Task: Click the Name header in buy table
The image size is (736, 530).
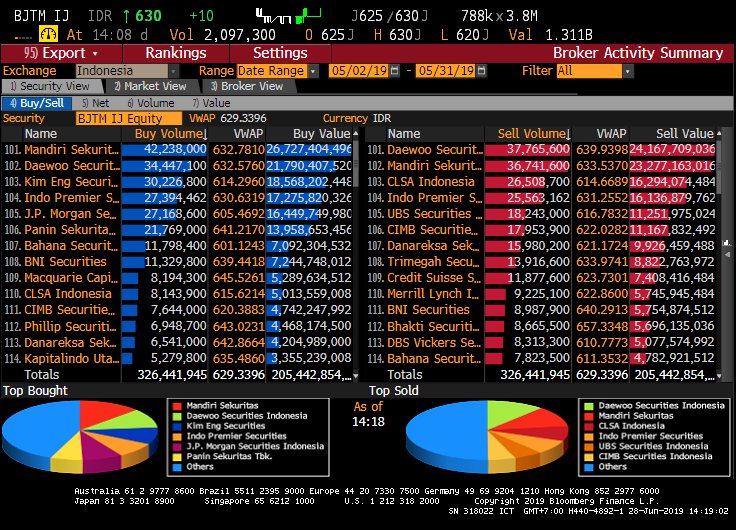Action: pos(41,134)
